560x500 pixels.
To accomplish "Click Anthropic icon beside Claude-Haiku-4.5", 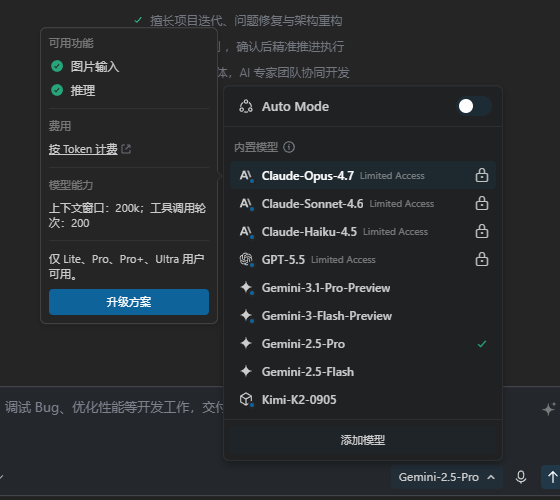I will pyautogui.click(x=246, y=232).
